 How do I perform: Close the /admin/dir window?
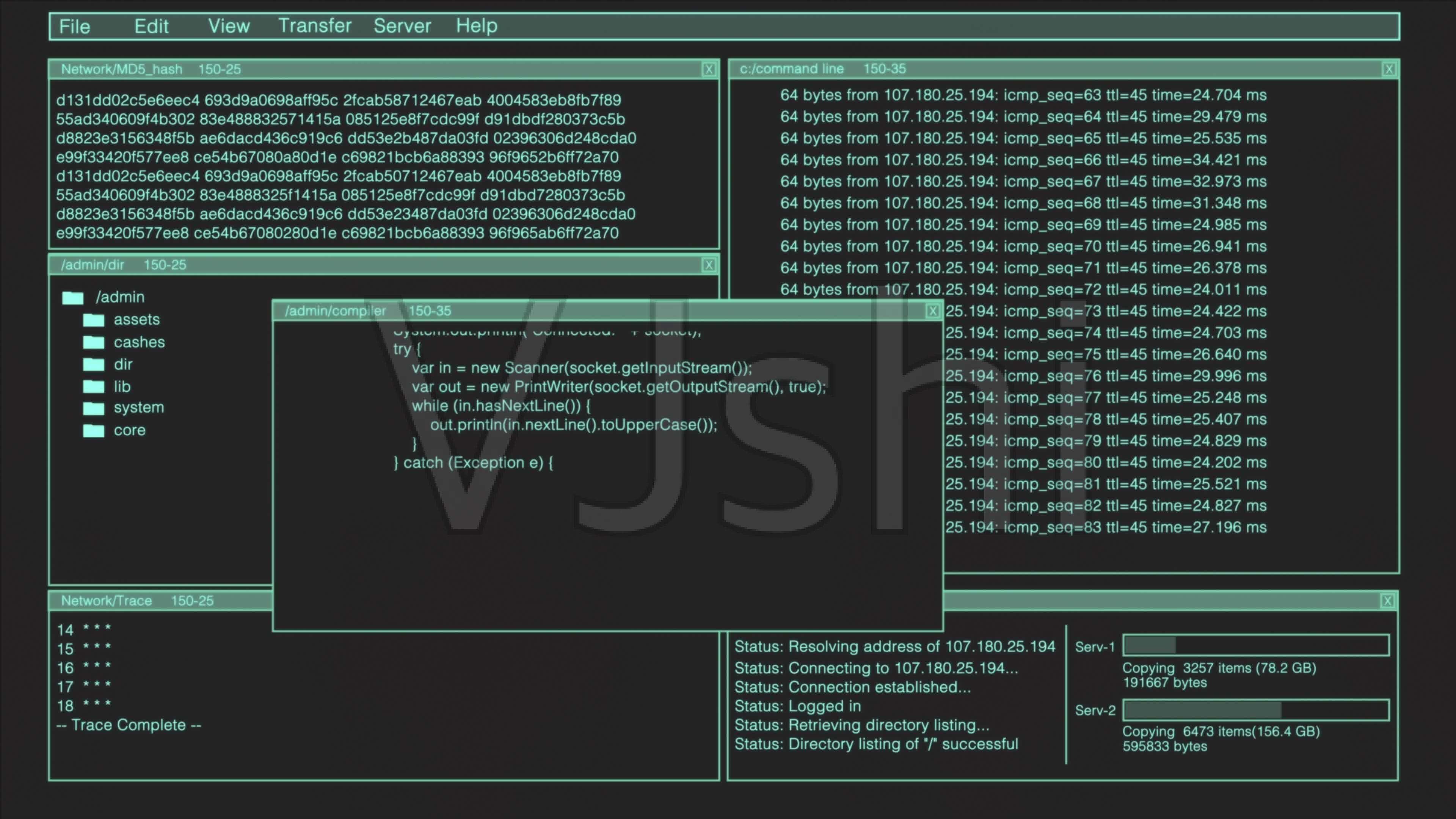coord(709,265)
